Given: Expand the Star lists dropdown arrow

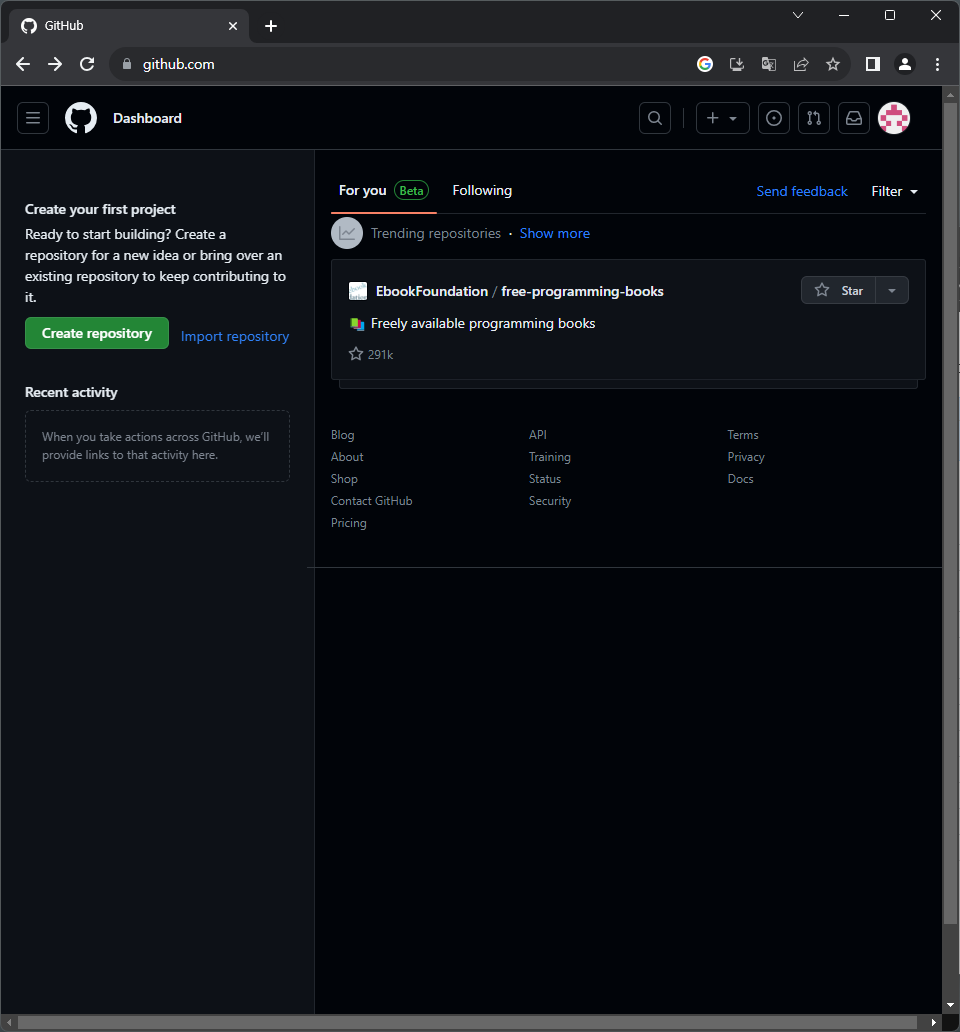Looking at the screenshot, I should pos(892,290).
